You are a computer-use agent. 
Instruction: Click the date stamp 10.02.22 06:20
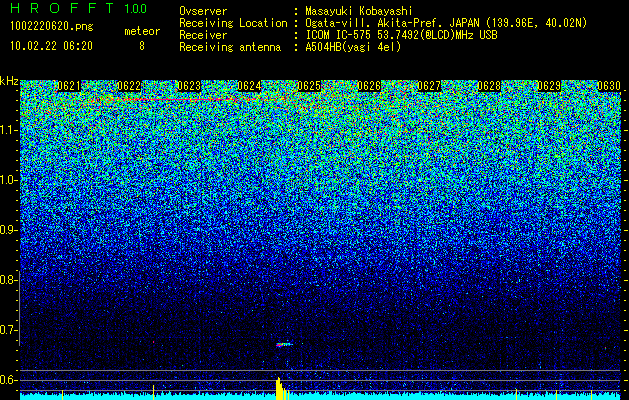51,46
